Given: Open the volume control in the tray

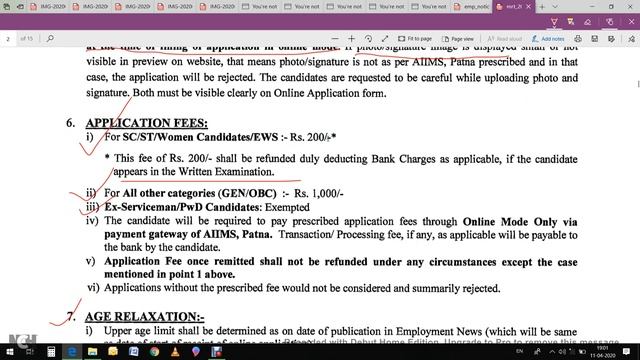Looking at the screenshot, I should 562,351.
